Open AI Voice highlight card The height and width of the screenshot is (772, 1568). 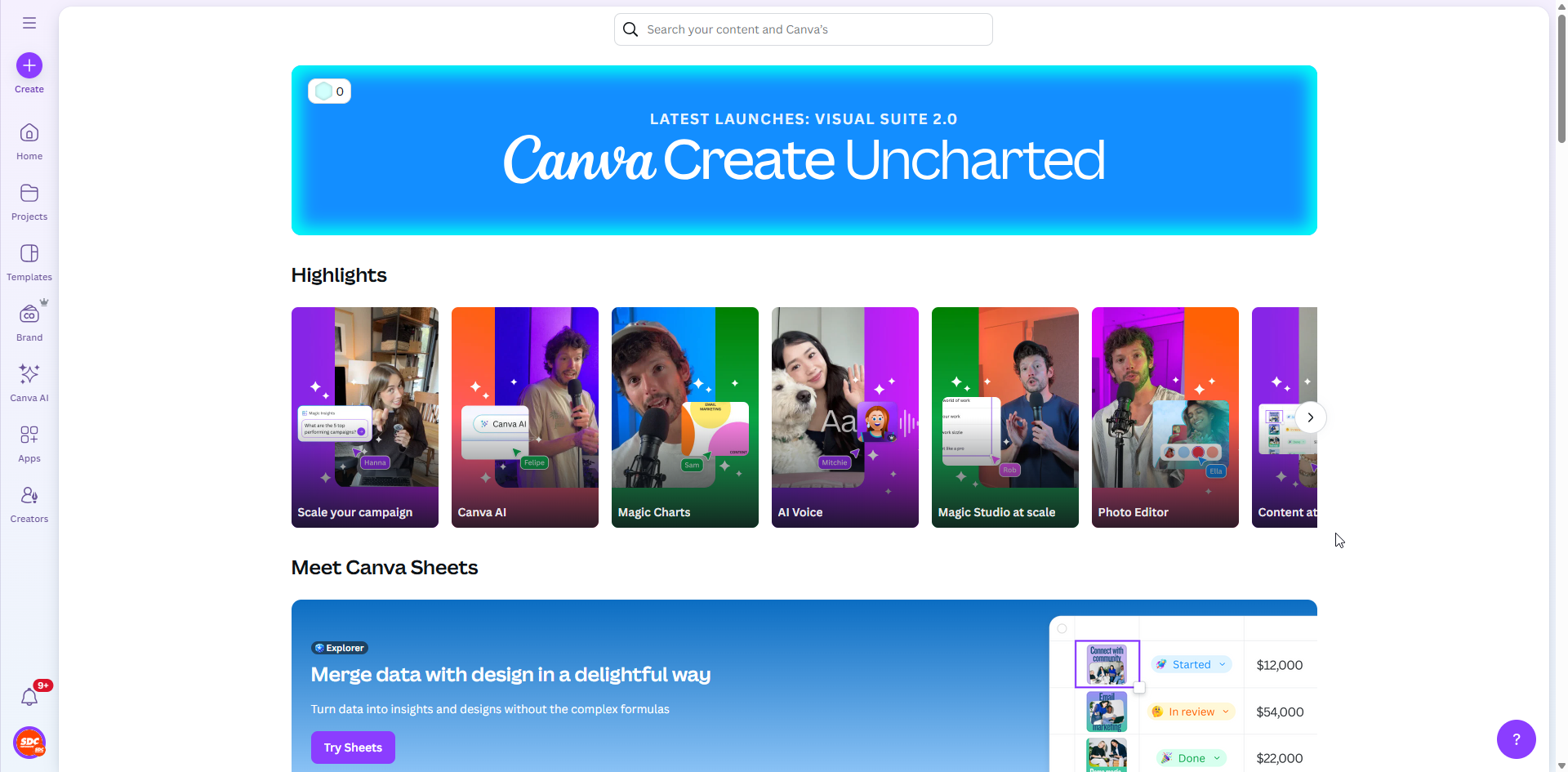[x=845, y=417]
